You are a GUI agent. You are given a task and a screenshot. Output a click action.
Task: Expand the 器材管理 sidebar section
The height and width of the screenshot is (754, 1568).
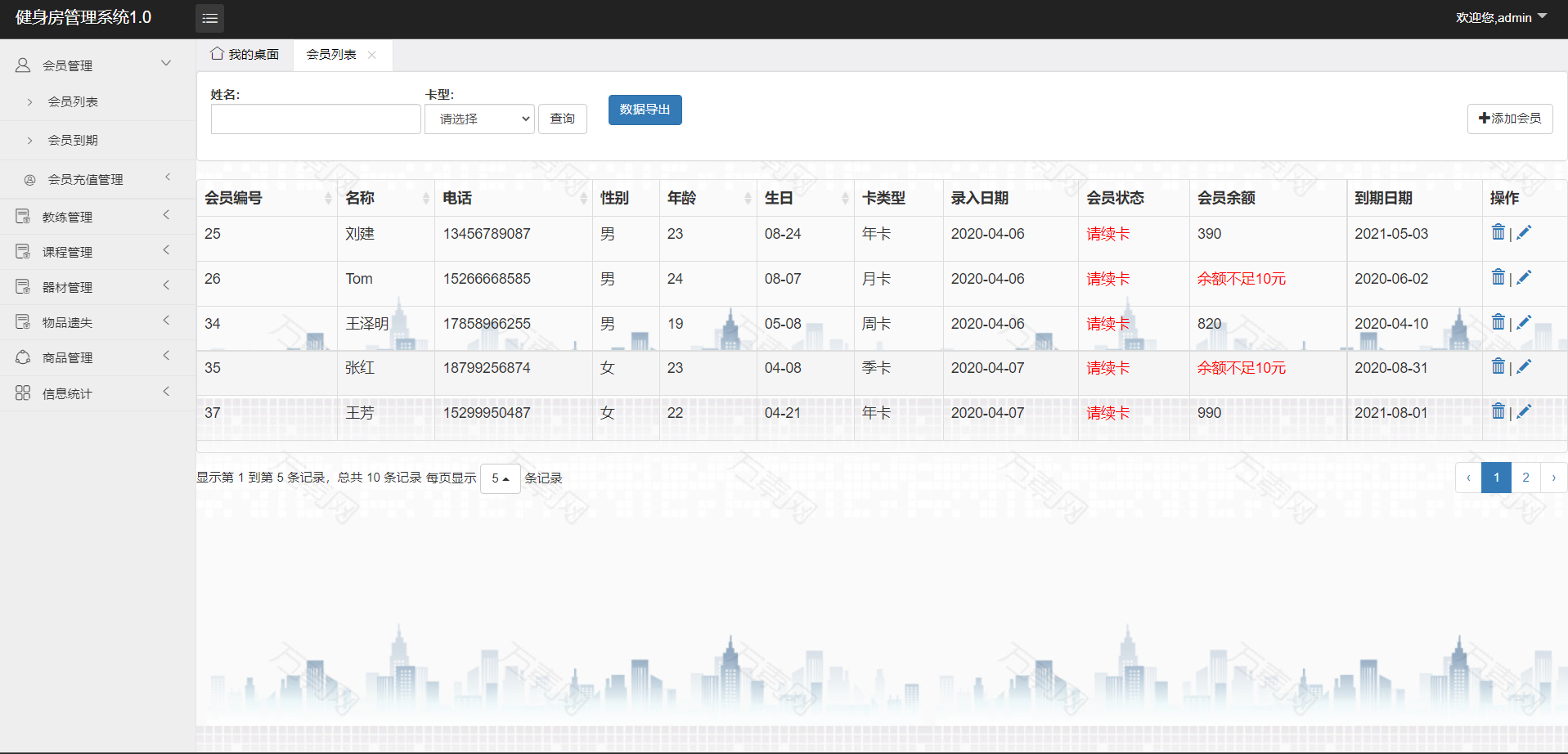point(166,285)
